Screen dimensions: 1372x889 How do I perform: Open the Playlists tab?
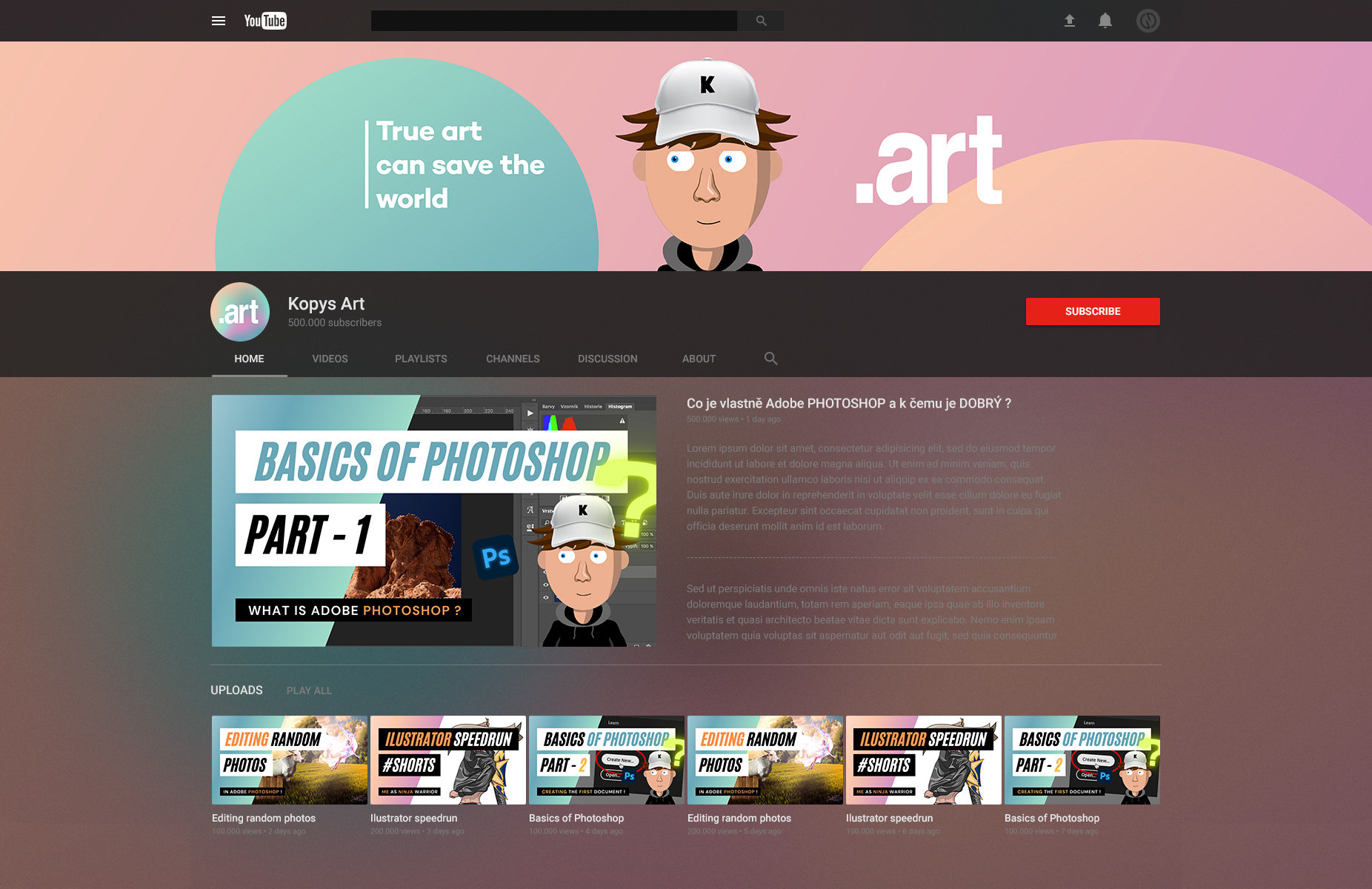421,359
